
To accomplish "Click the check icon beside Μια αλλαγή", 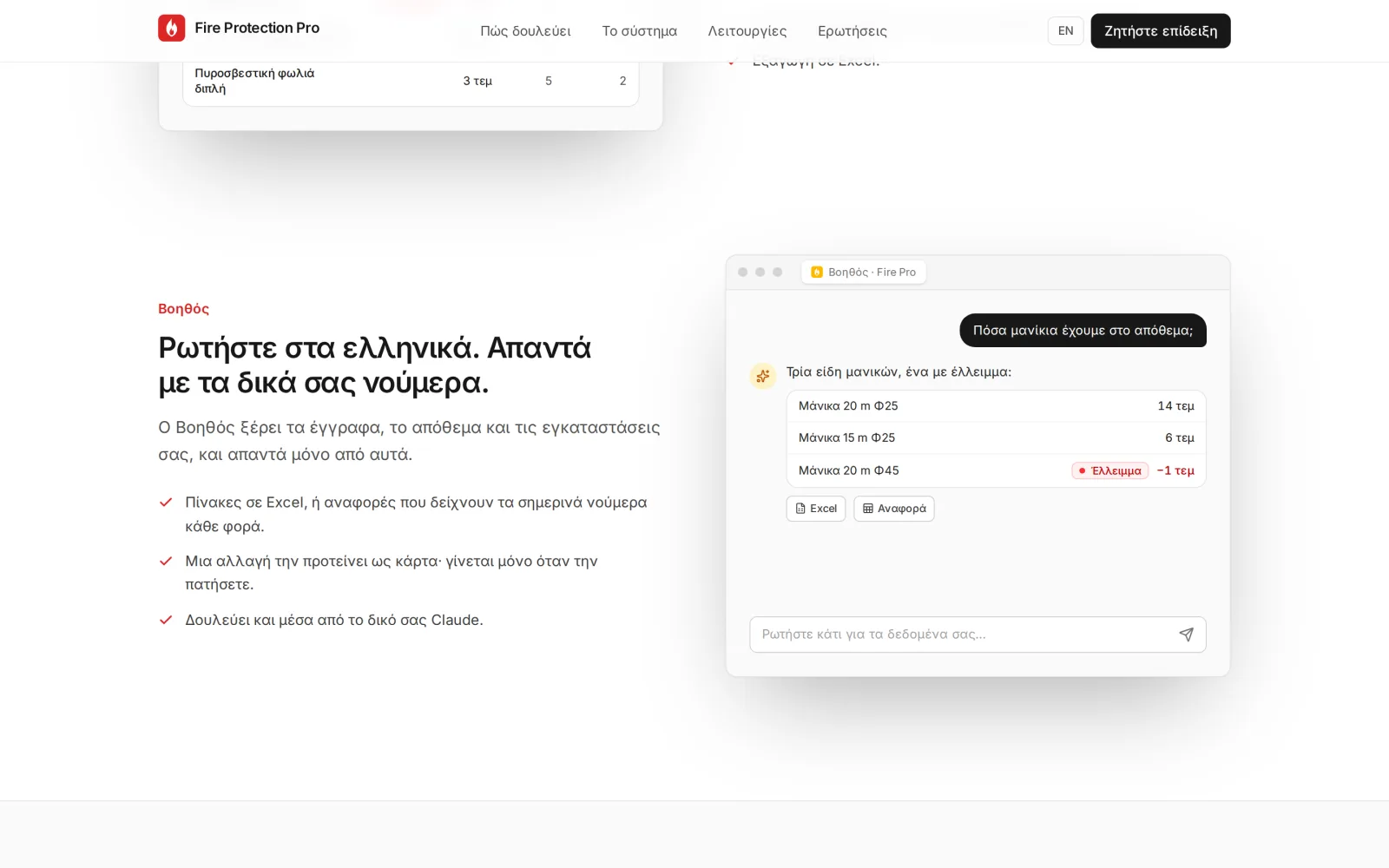I will [x=166, y=562].
